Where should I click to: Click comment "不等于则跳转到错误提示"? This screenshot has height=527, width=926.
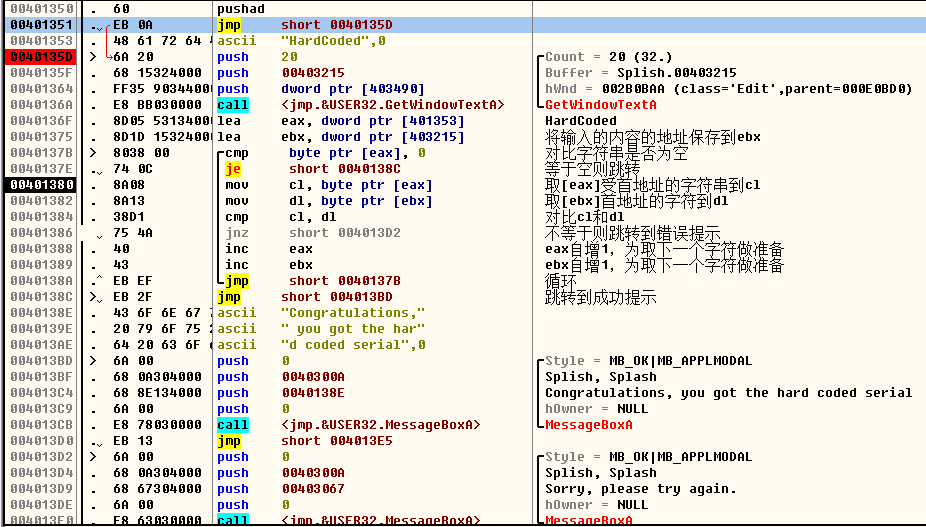coord(632,233)
